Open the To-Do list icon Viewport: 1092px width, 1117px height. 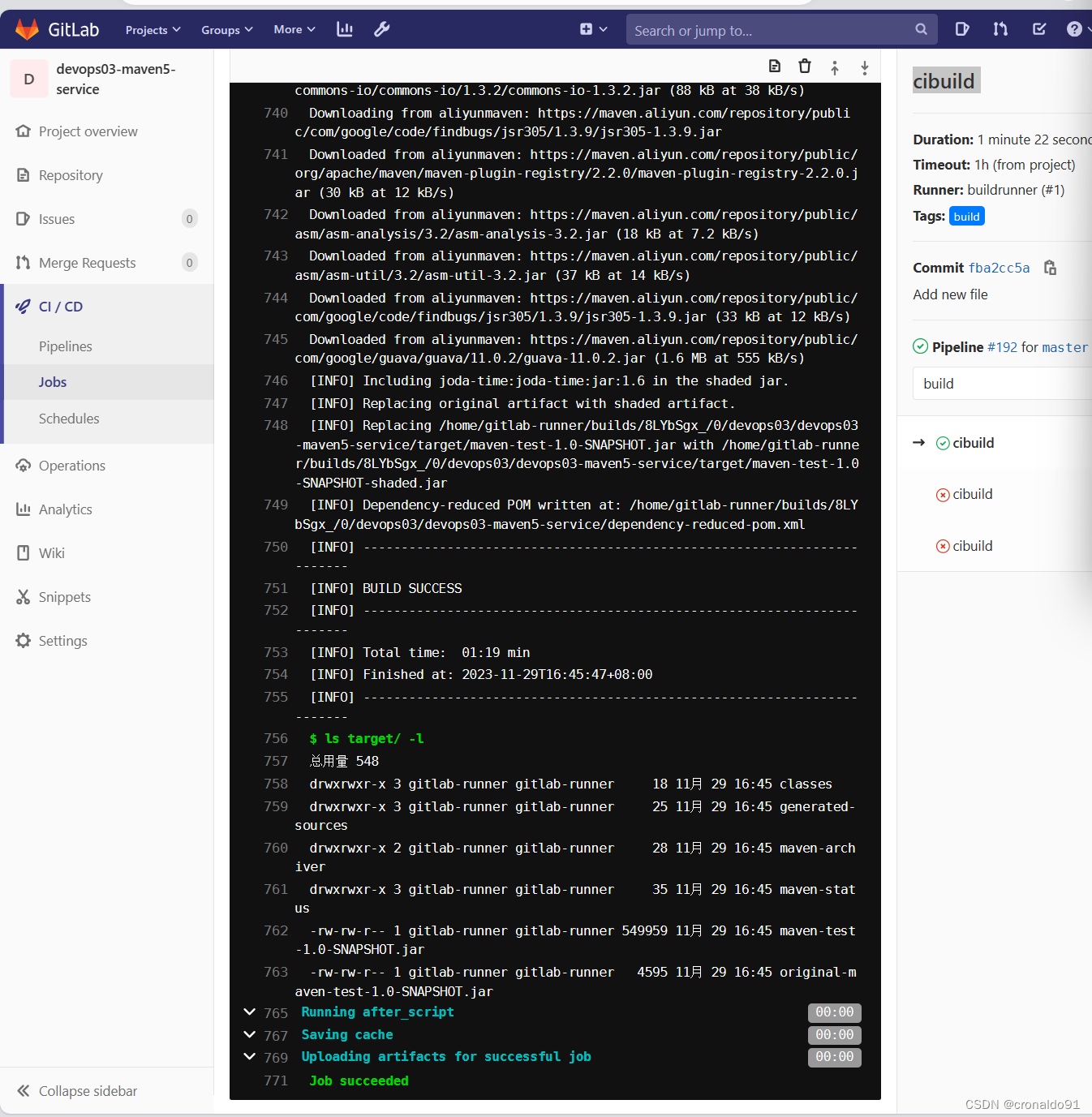pyautogui.click(x=1038, y=28)
